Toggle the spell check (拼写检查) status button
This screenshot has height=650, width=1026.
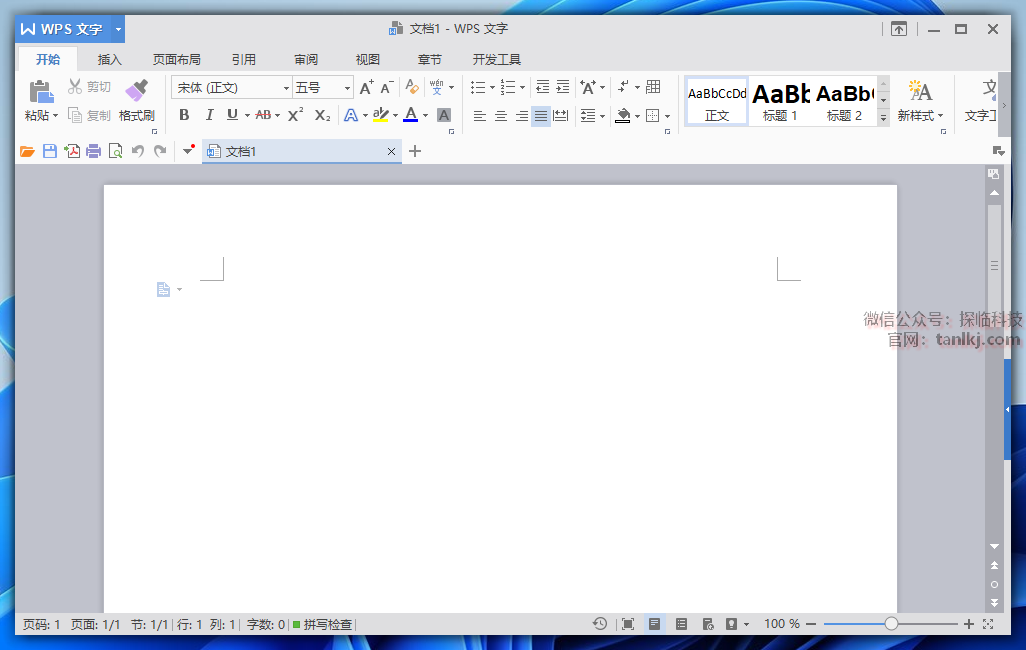tap(322, 624)
